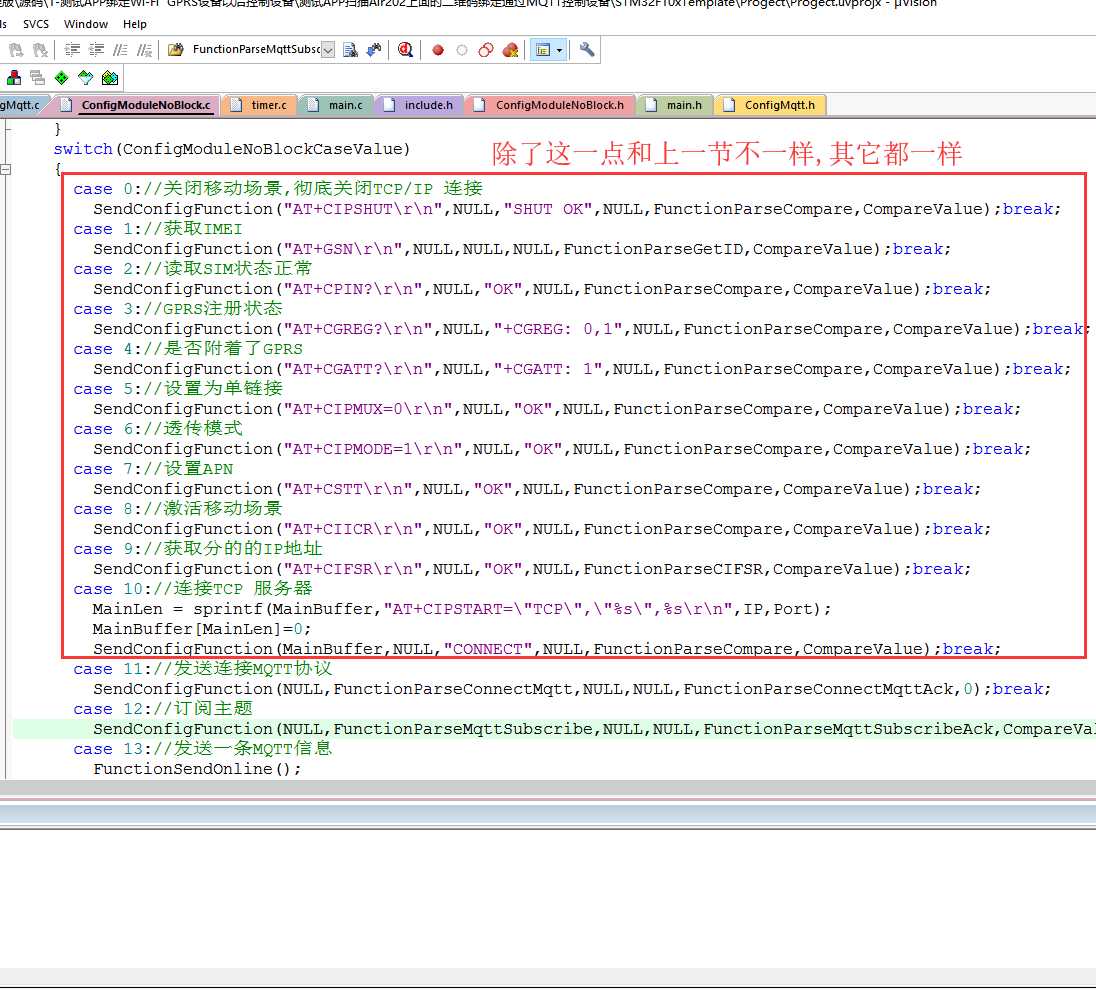The height and width of the screenshot is (990, 1096).
Task: Open the window view dropdown arrow
Action: 559,50
